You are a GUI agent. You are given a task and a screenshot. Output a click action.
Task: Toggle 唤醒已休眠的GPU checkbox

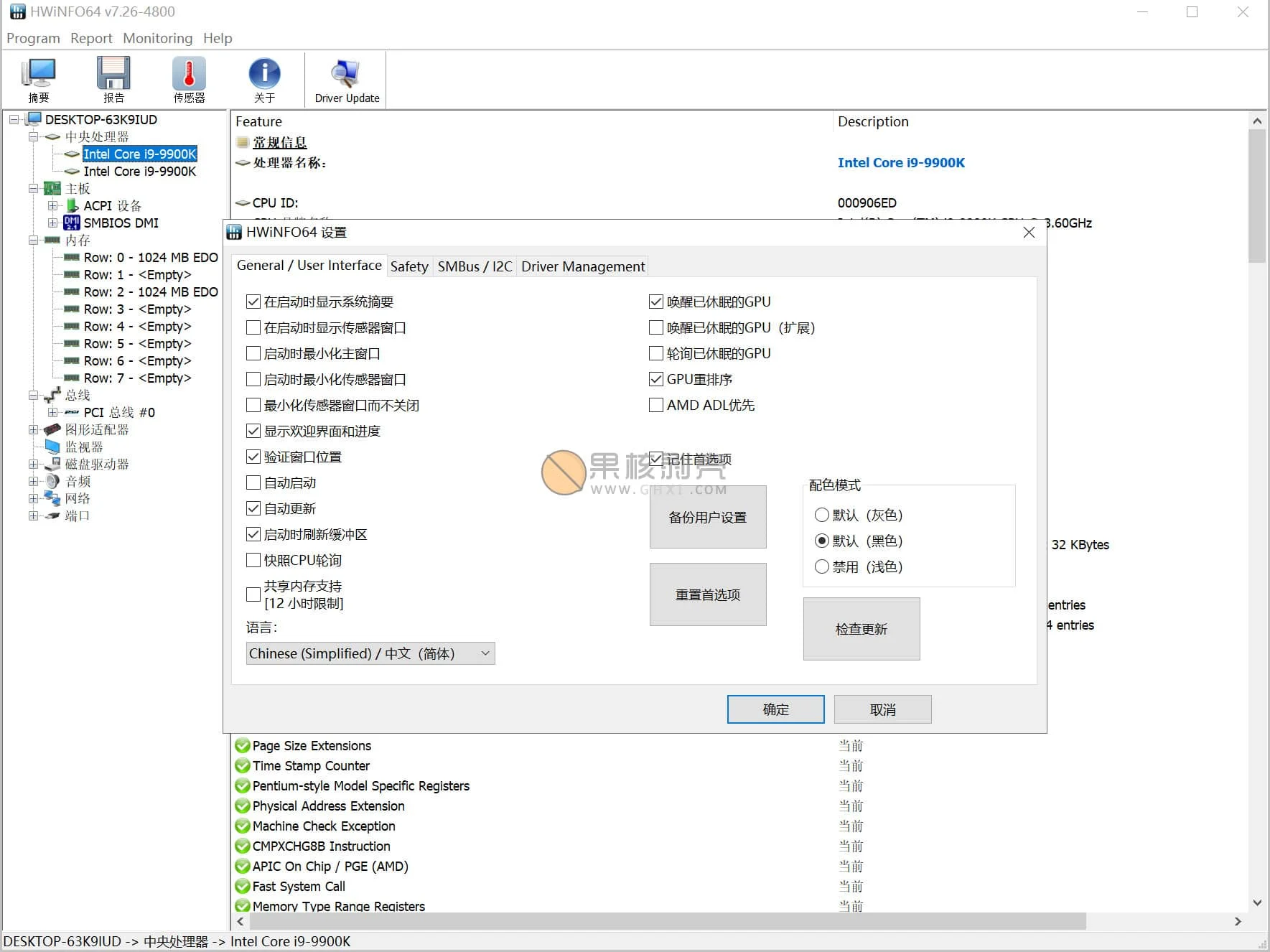655,302
